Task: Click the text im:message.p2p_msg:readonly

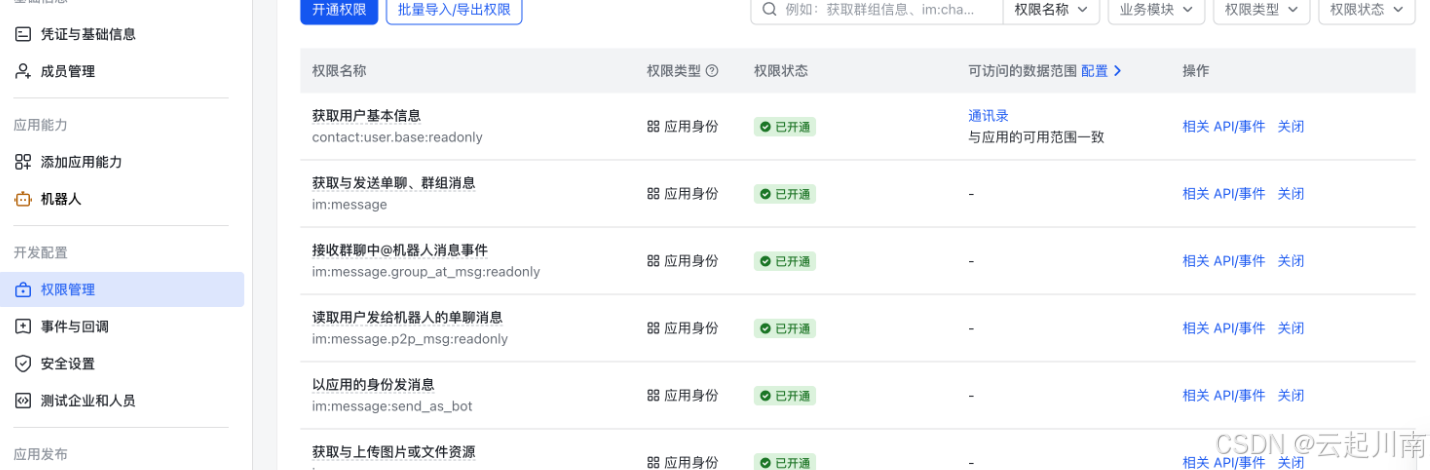Action: pos(410,339)
